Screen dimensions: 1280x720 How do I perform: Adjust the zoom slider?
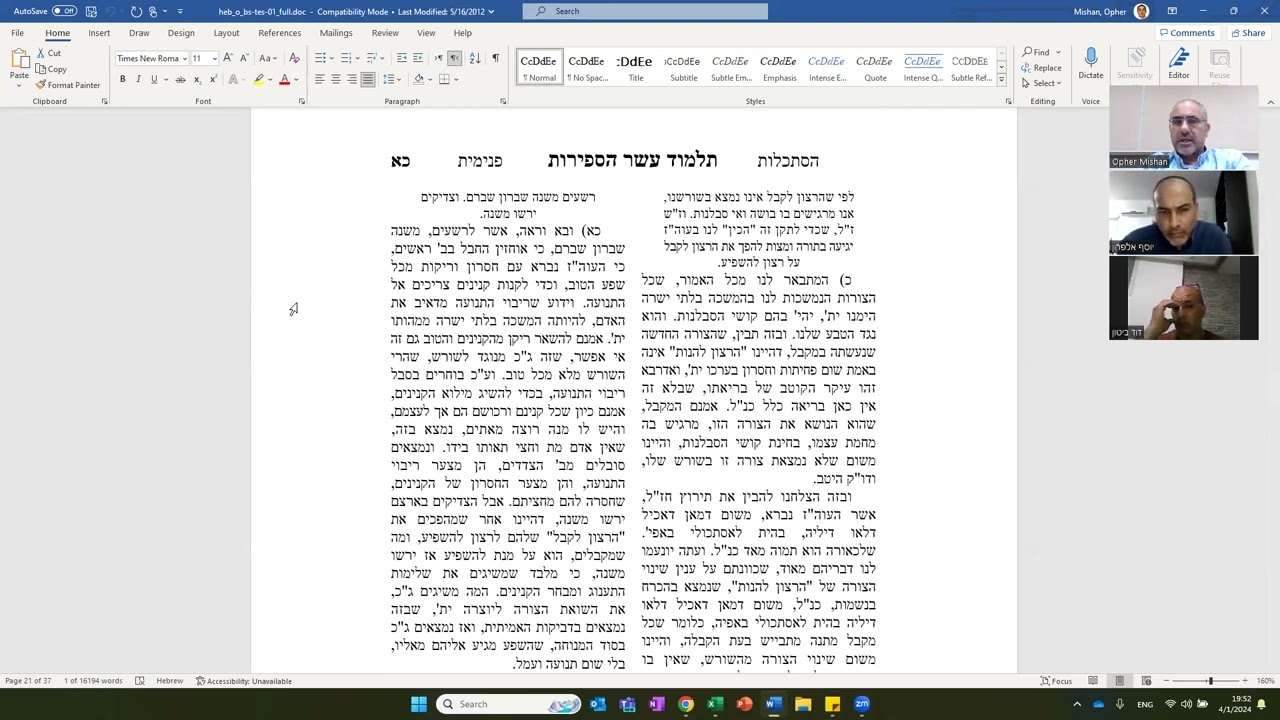(x=1210, y=681)
